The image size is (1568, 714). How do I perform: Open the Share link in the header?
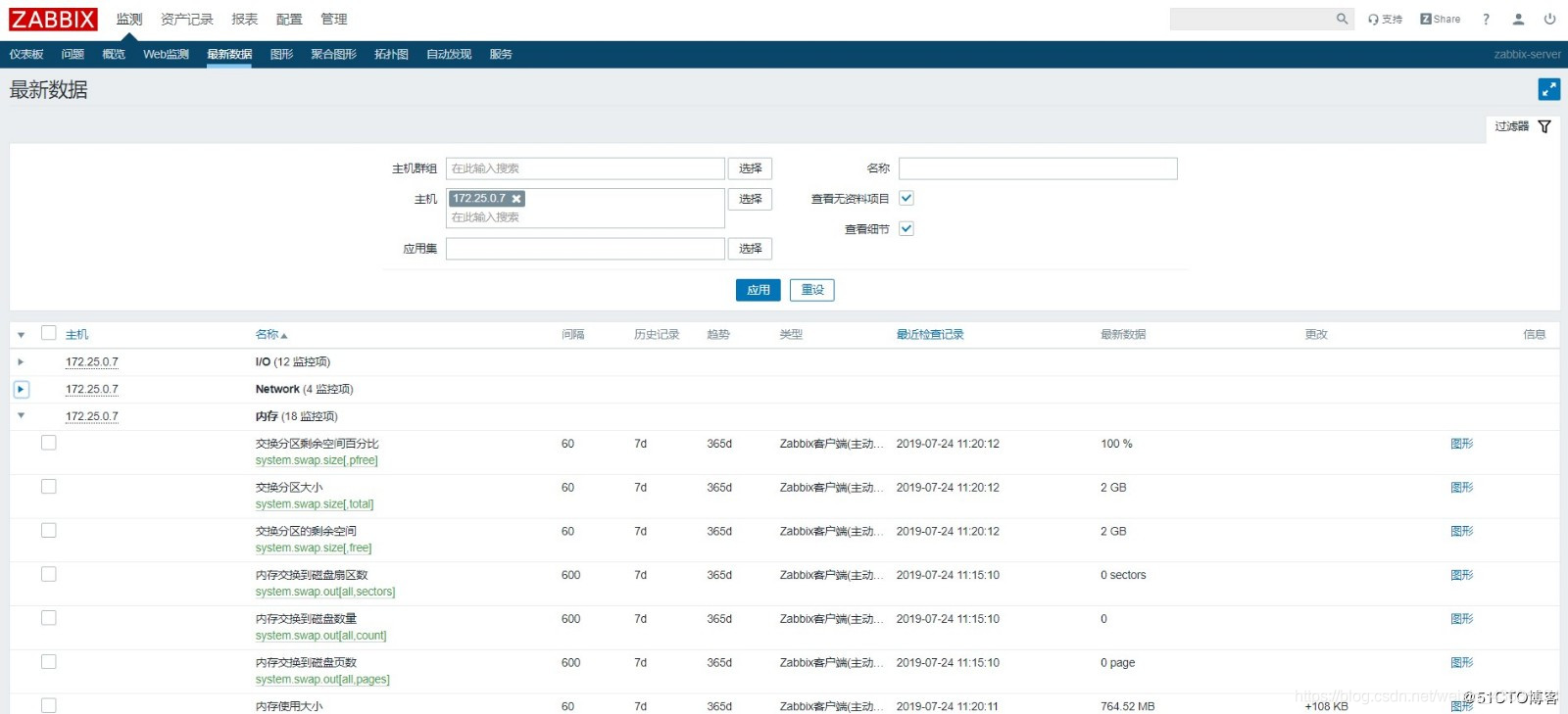click(1441, 19)
